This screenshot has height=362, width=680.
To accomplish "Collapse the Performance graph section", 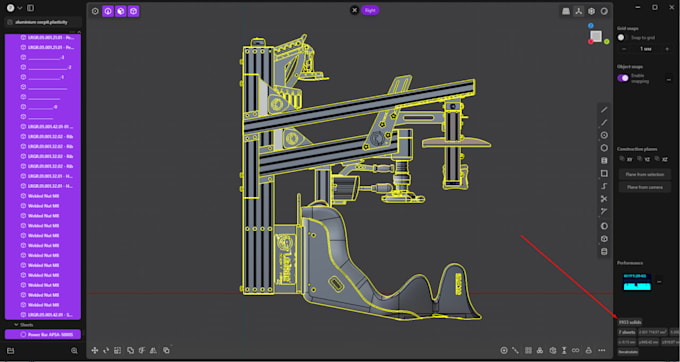I will 659,282.
